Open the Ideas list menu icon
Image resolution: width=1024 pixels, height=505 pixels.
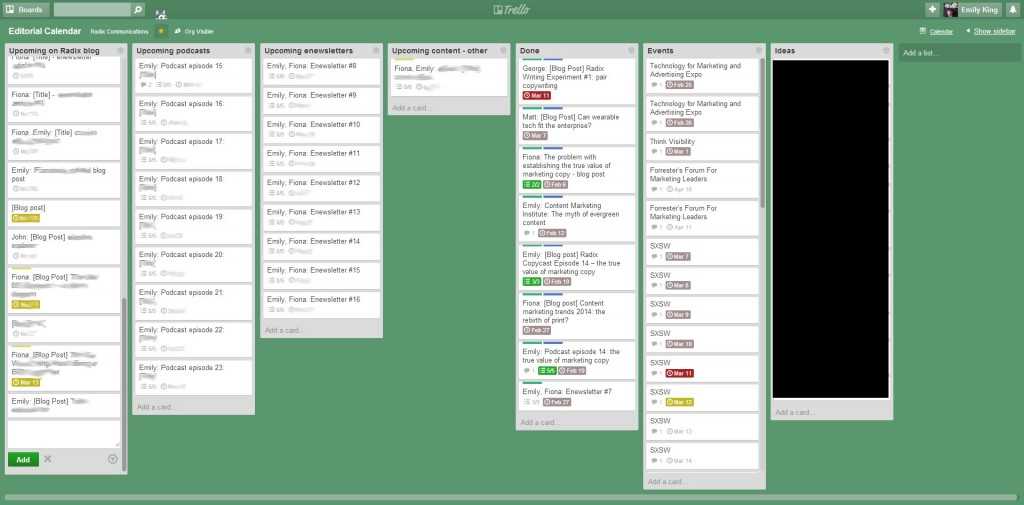click(x=886, y=50)
